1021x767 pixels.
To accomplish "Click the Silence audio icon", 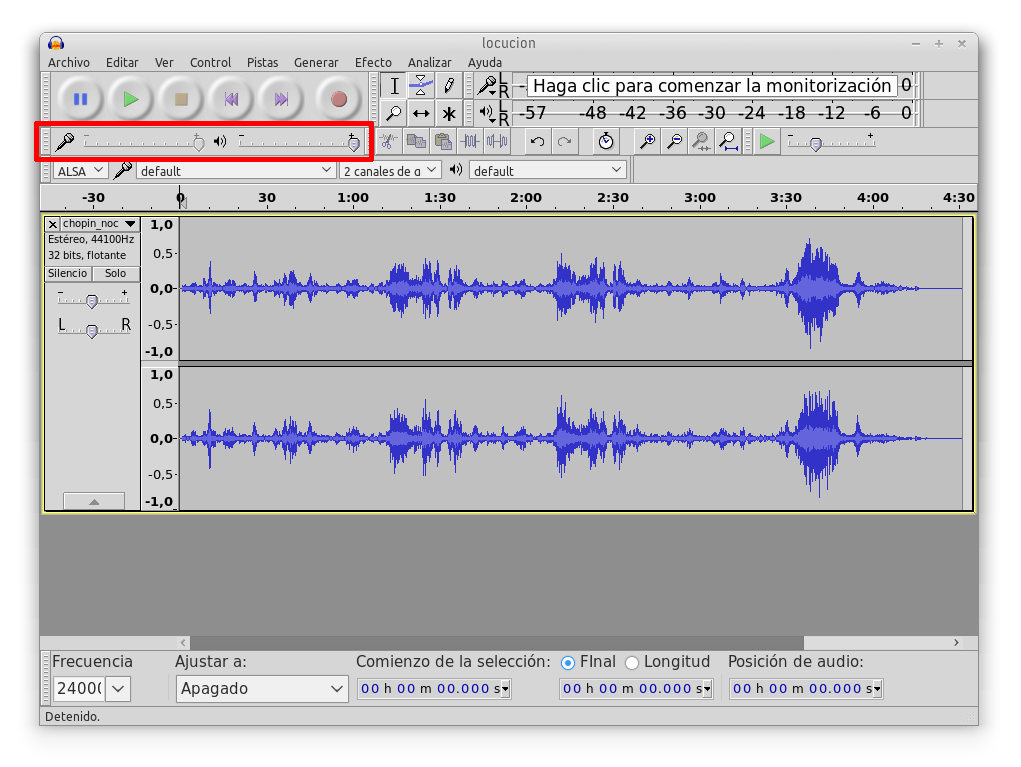I will 497,141.
